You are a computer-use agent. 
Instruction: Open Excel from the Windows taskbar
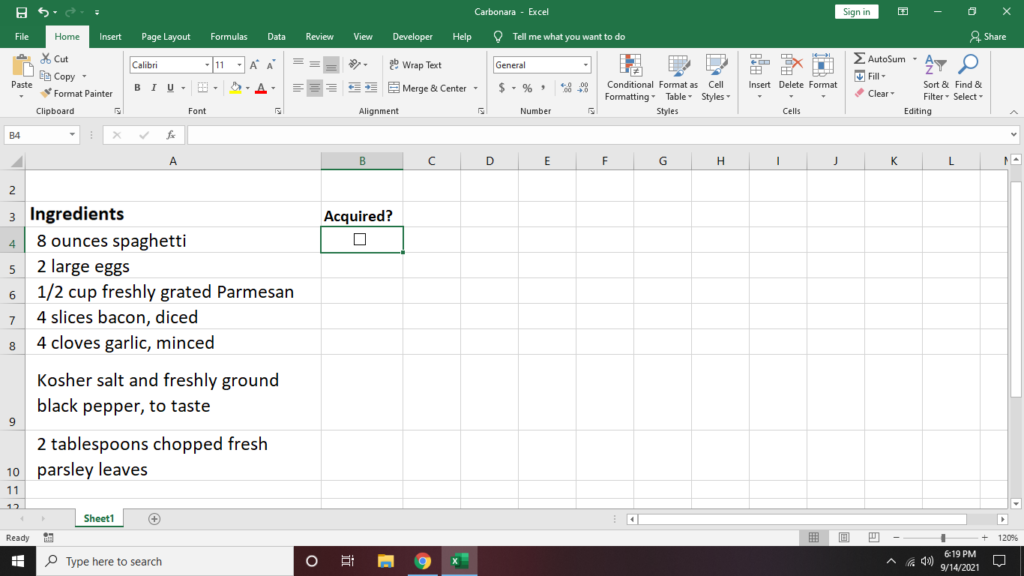[460, 561]
